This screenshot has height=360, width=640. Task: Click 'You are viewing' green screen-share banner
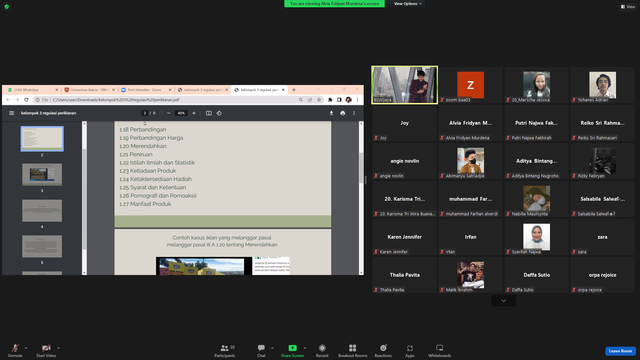click(334, 4)
